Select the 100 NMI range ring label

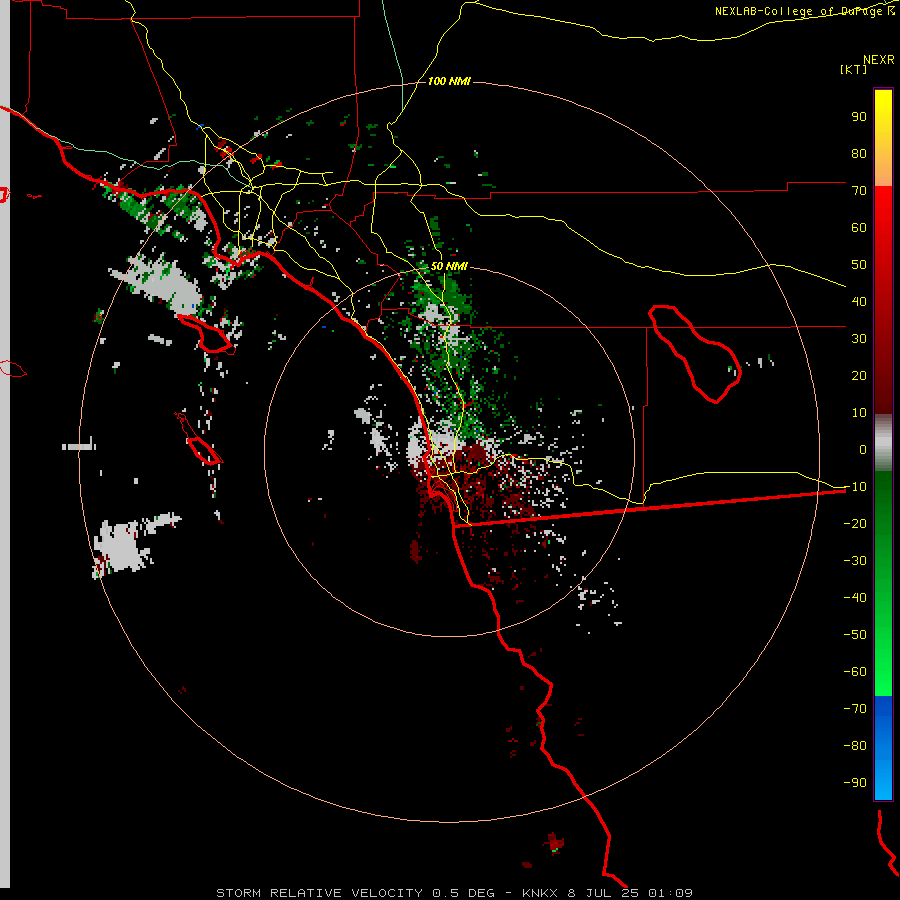tap(449, 81)
